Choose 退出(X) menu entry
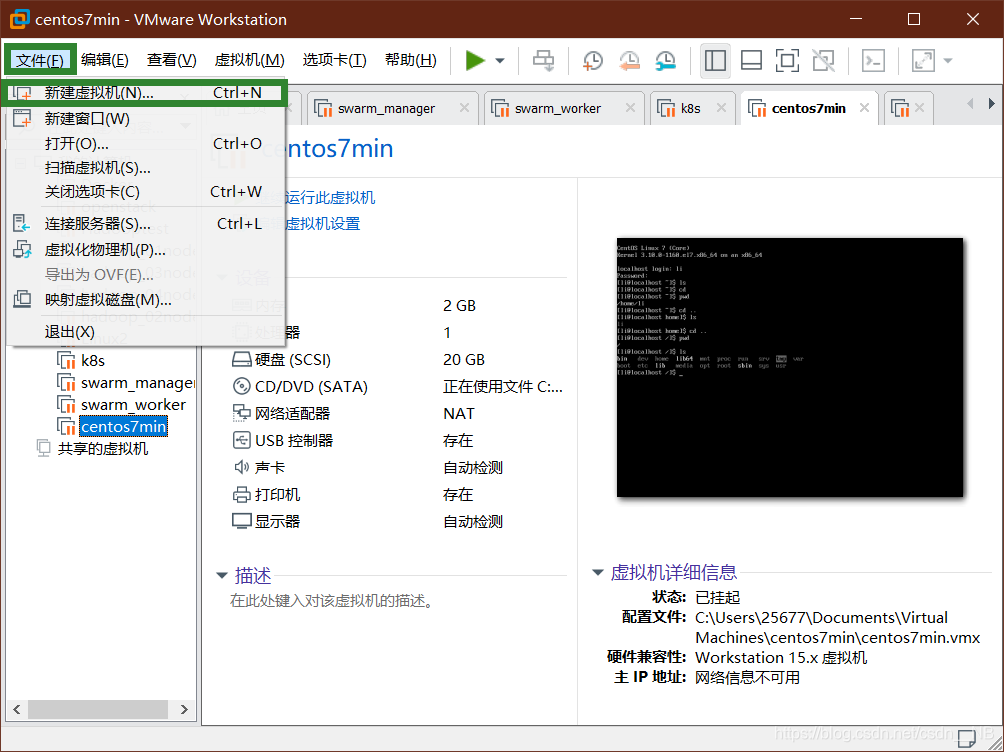The width and height of the screenshot is (1004, 752). (x=145, y=332)
